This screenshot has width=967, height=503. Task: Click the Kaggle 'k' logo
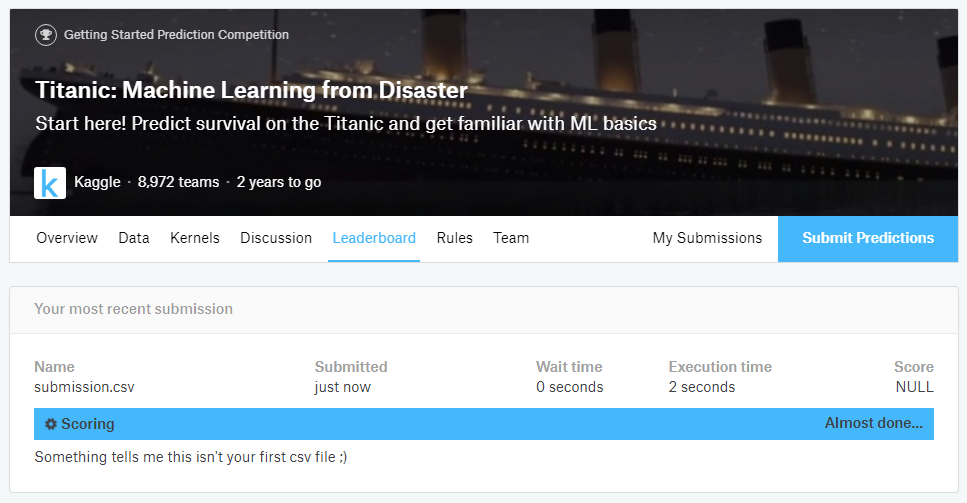click(50, 183)
